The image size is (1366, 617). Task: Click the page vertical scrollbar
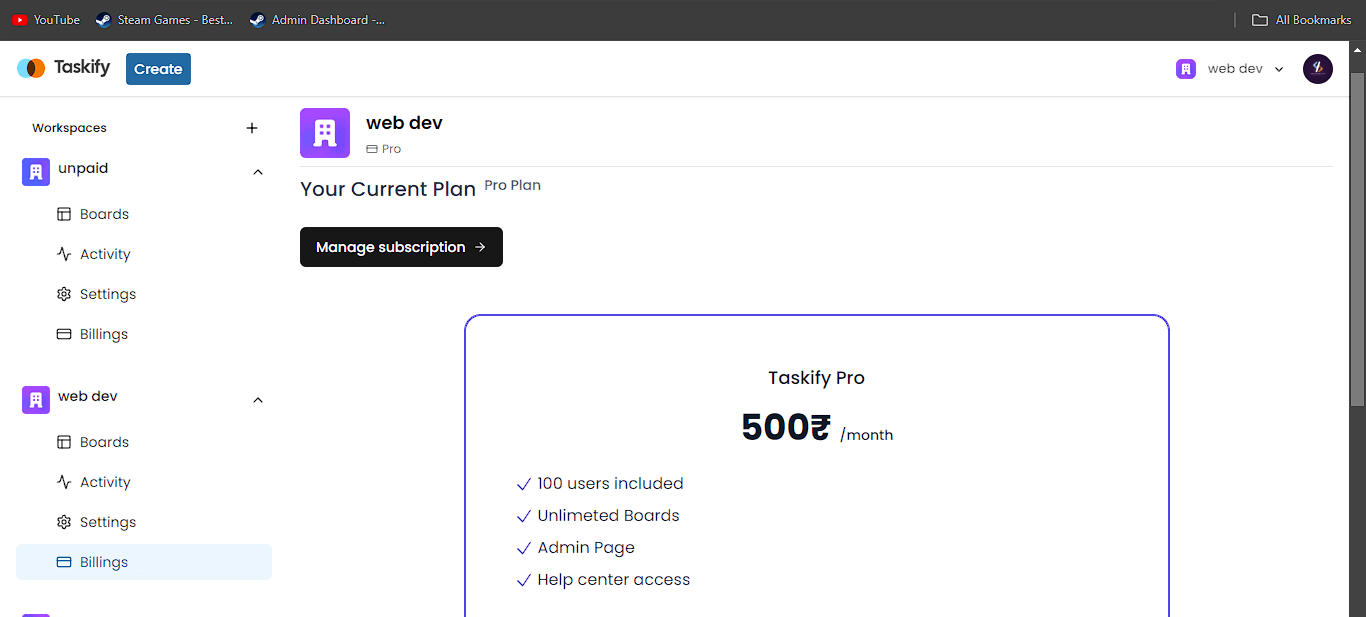tap(1357, 240)
